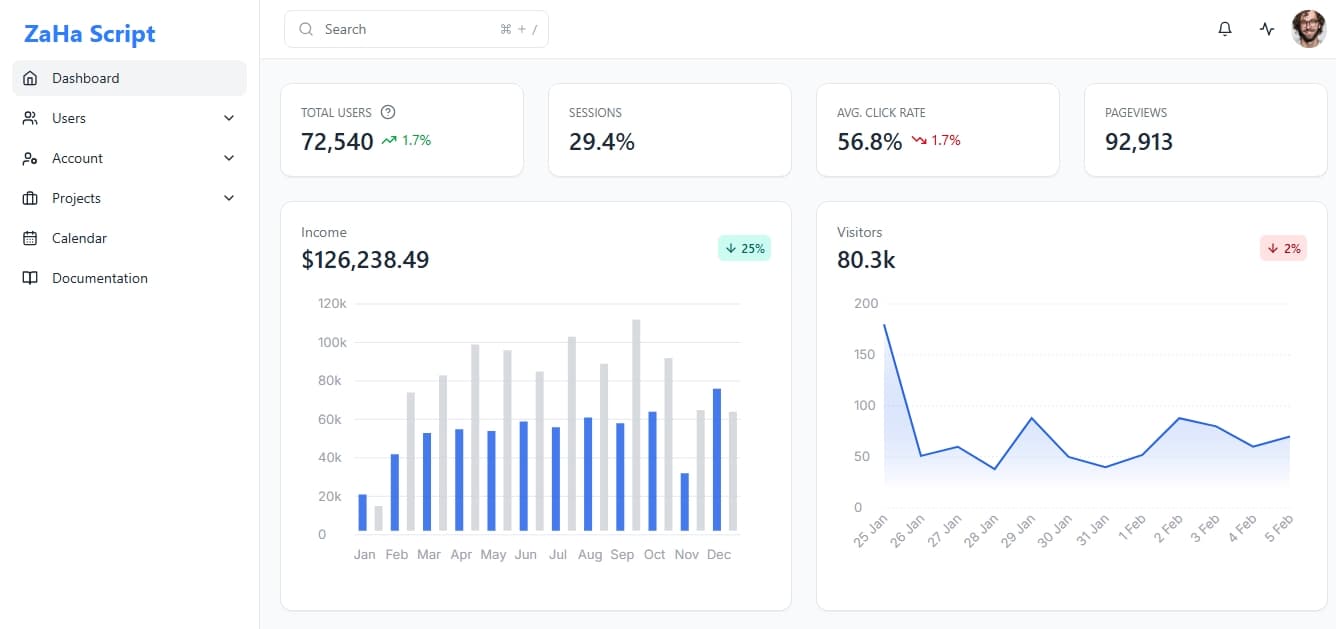Click the Visitors 2% badge
The image size is (1336, 629).
(1283, 248)
